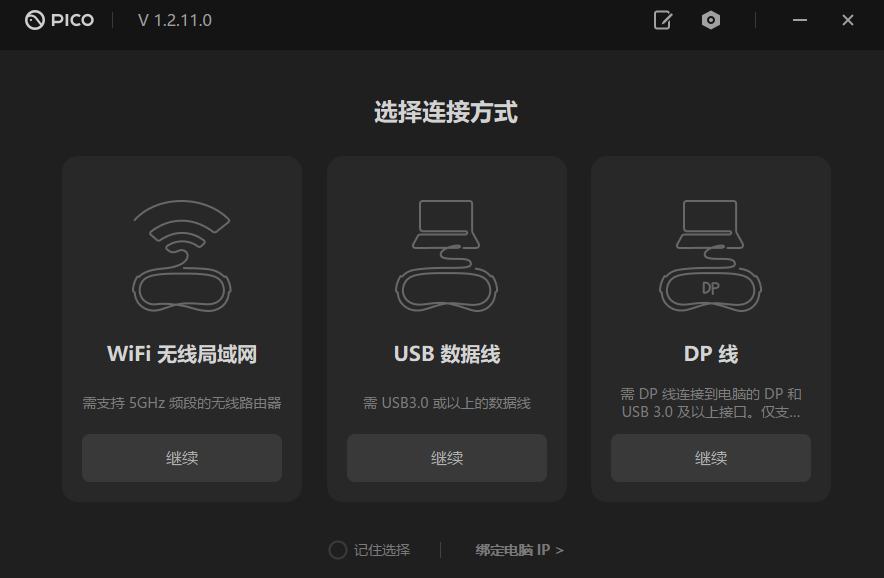This screenshot has width=884, height=578.
Task: Click the PICO logo icon
Action: click(x=35, y=20)
